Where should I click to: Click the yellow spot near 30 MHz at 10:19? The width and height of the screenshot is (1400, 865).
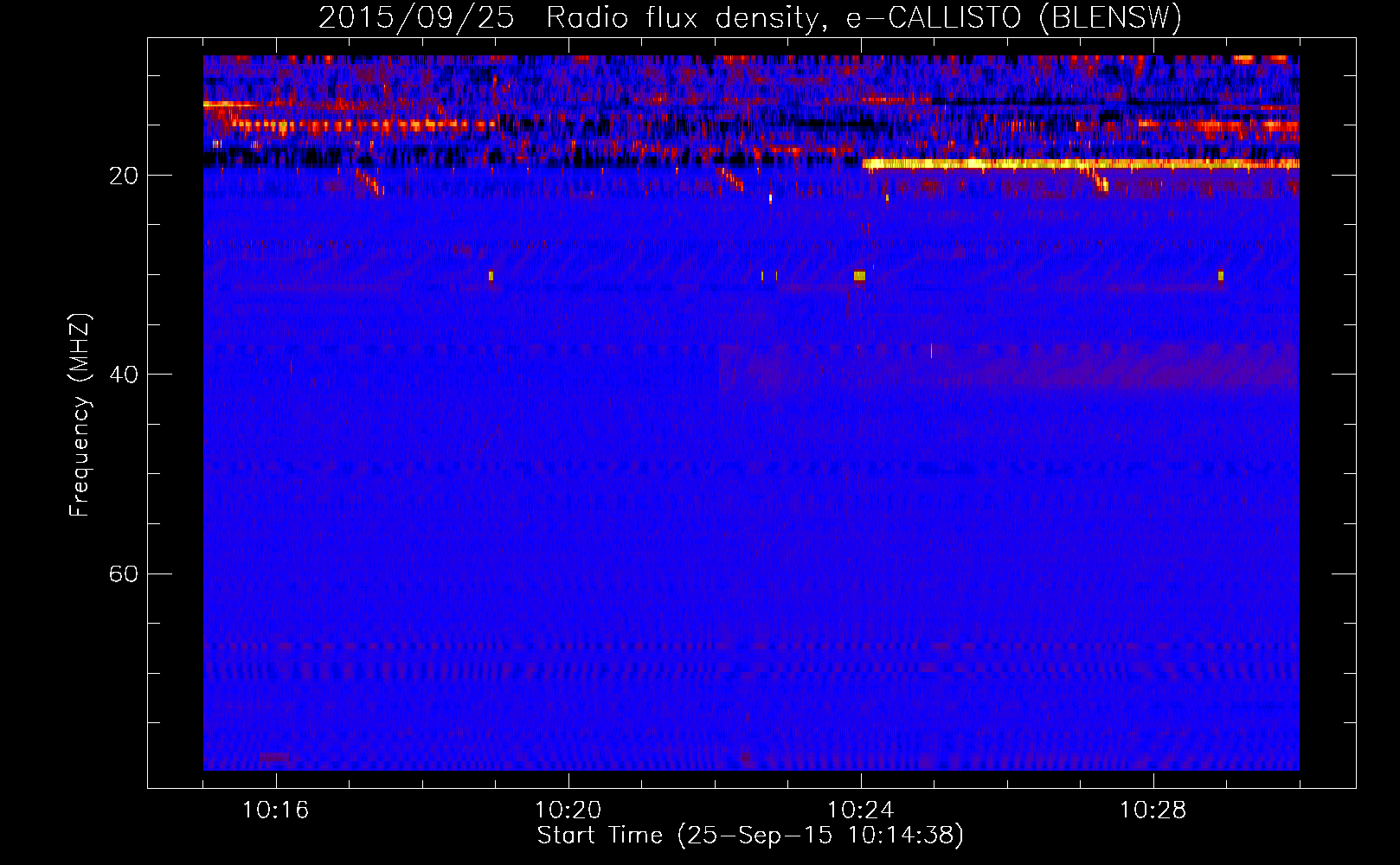(x=491, y=276)
